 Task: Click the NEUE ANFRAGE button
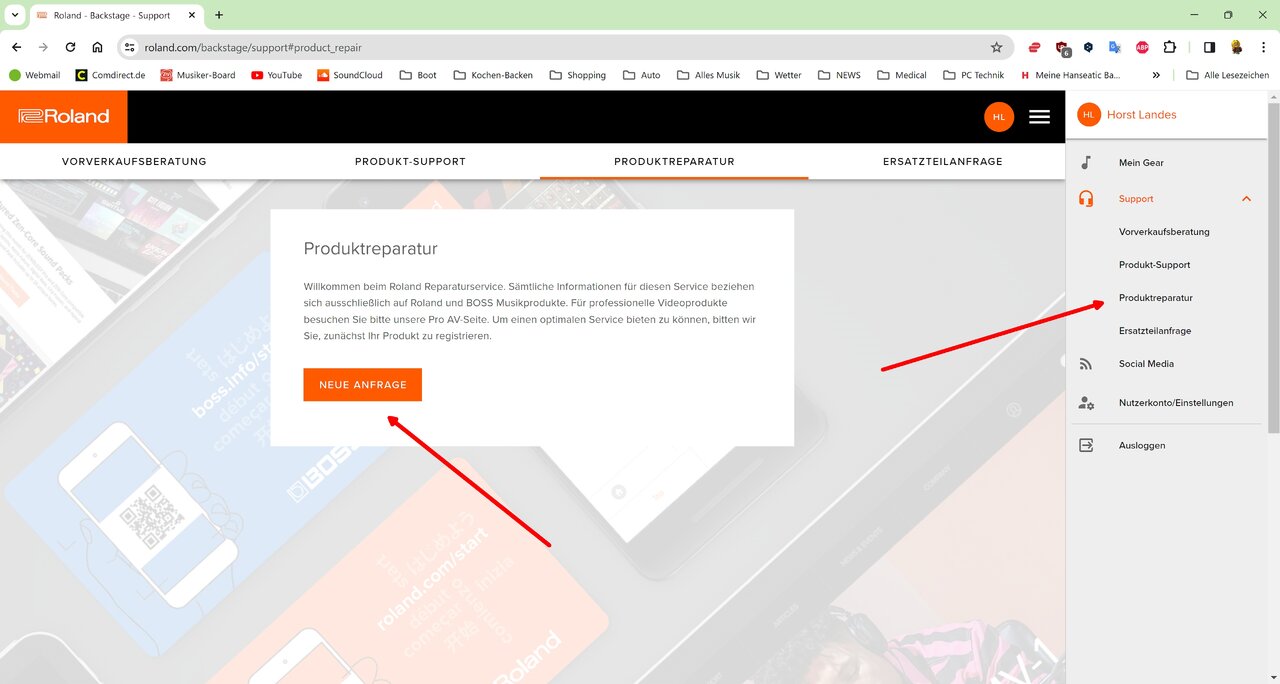pyautogui.click(x=362, y=385)
